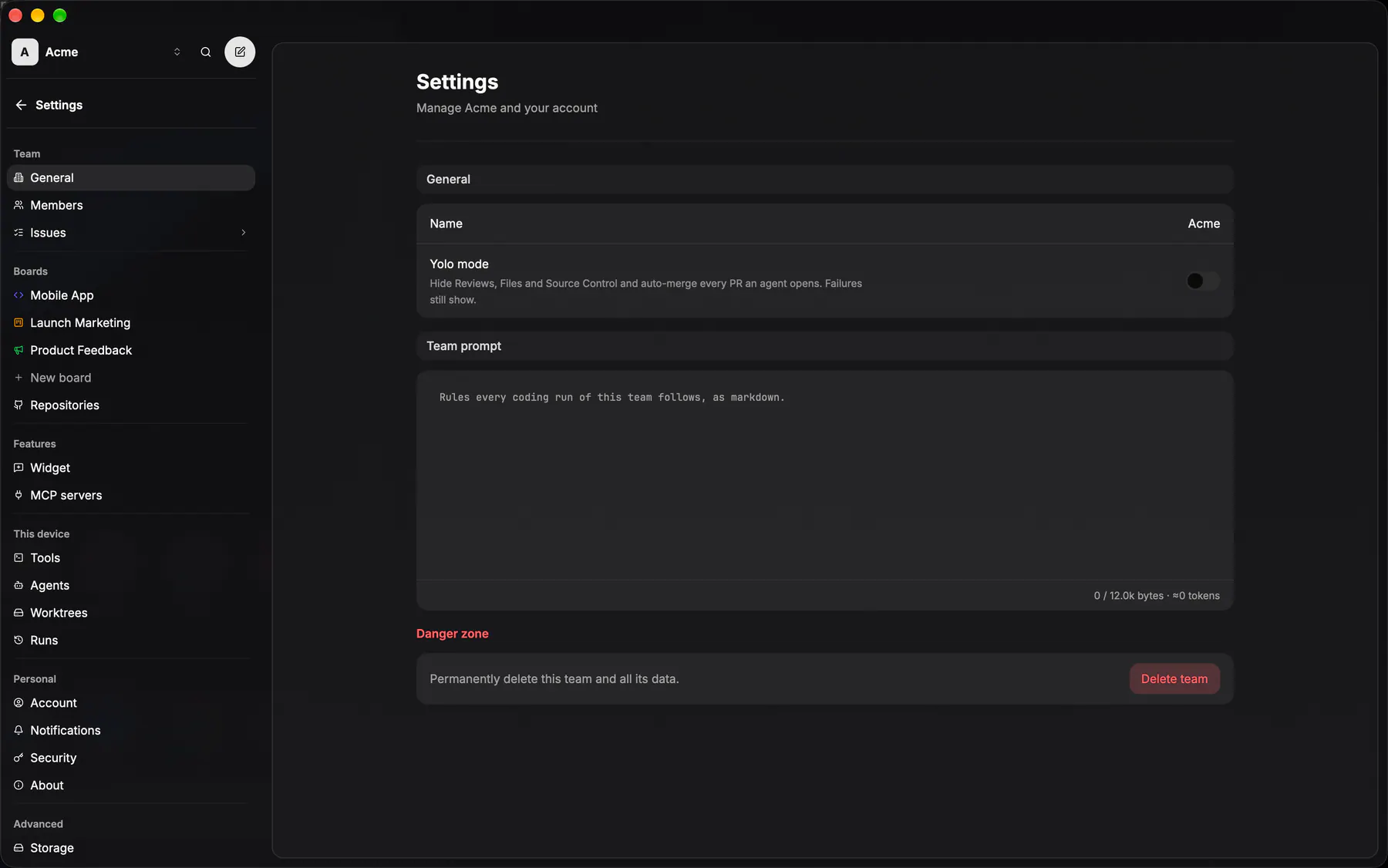Click the Runs history icon
Image resolution: width=1388 pixels, height=868 pixels.
(x=19, y=640)
